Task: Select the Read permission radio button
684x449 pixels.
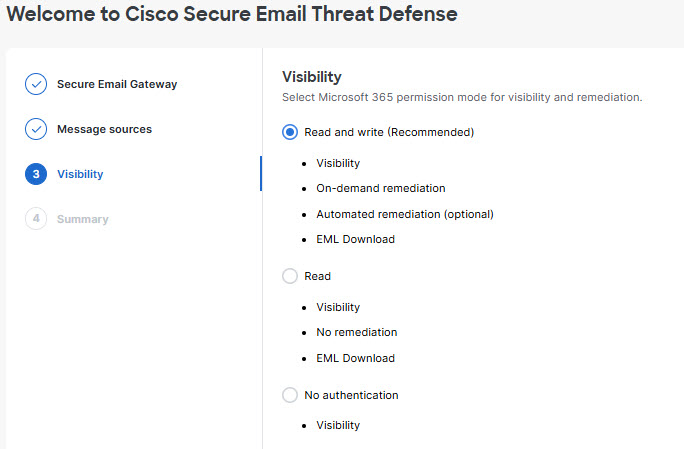Action: pos(290,276)
